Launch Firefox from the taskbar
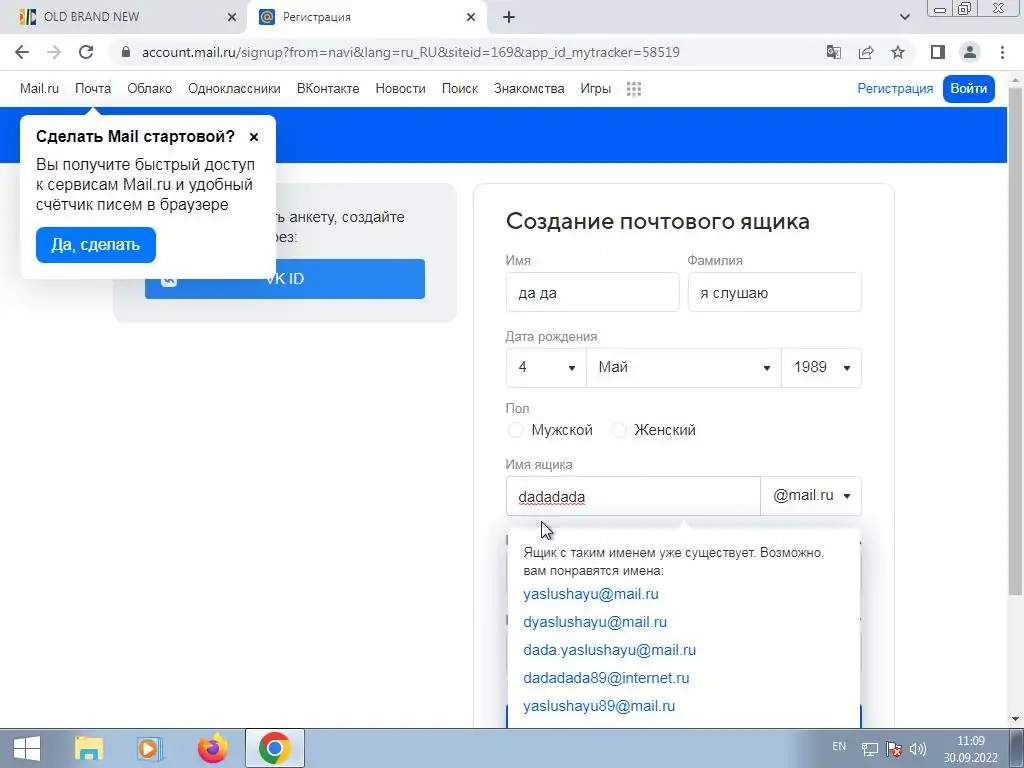Viewport: 1024px width, 768px height. (213, 748)
